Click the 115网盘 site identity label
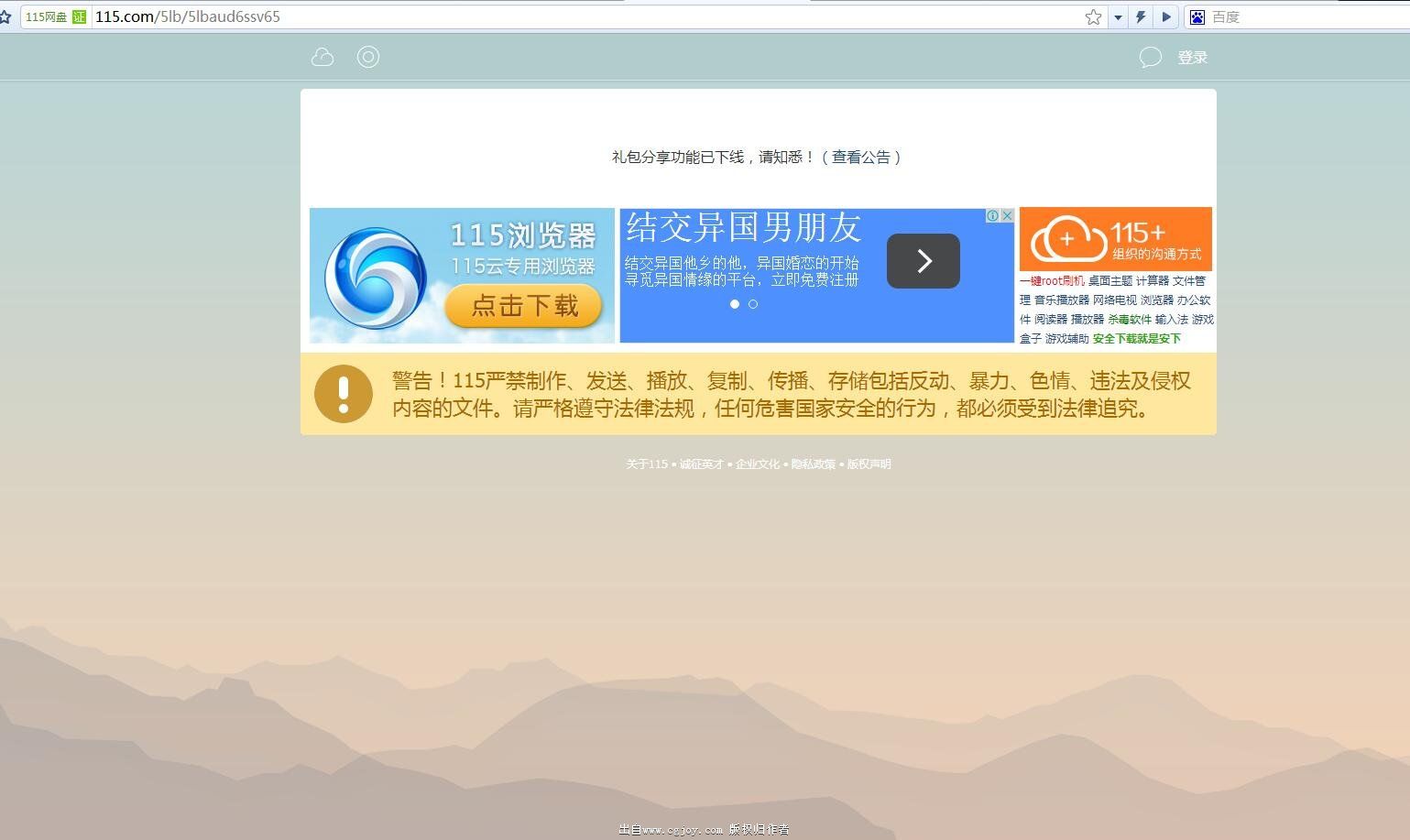The width and height of the screenshot is (1410, 840). [46, 16]
